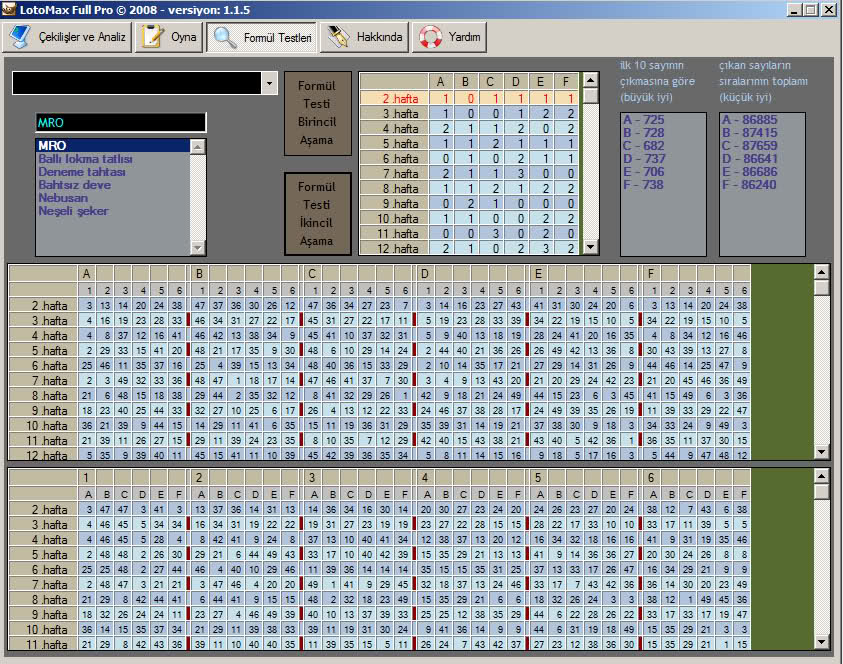This screenshot has width=843, height=664.
Task: Click column header C in the summary table
Action: (x=490, y=82)
